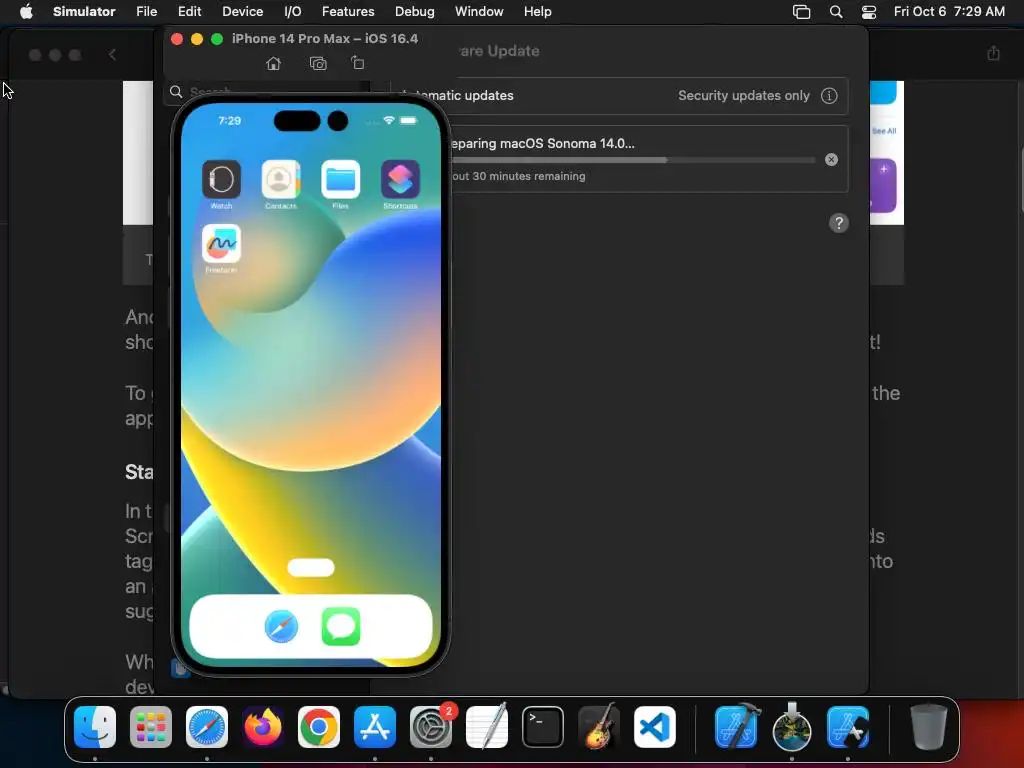Open Launchpad from the Dock
1024x768 pixels.
pyautogui.click(x=151, y=727)
